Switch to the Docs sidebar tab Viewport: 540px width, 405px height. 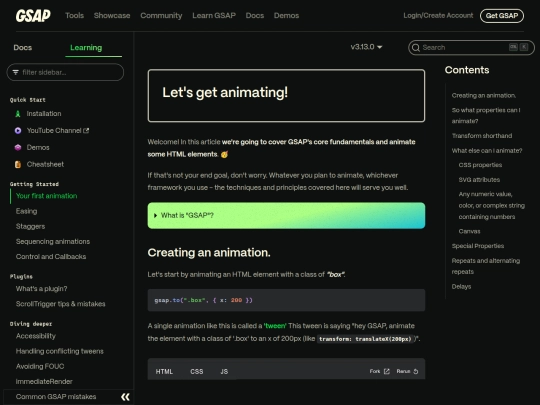tap(23, 48)
